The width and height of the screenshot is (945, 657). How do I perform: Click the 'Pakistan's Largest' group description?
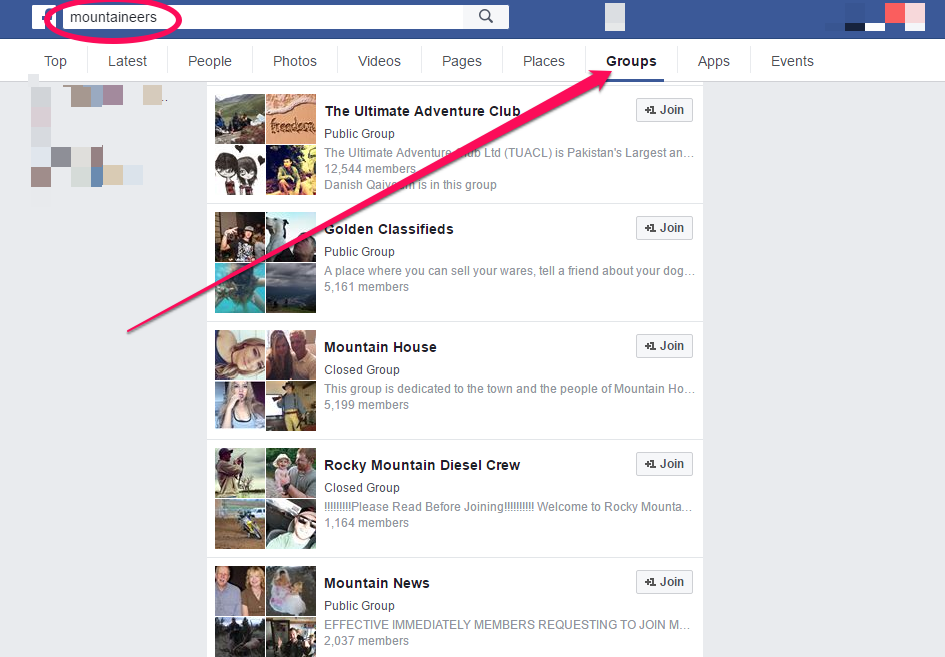pyautogui.click(x=509, y=153)
